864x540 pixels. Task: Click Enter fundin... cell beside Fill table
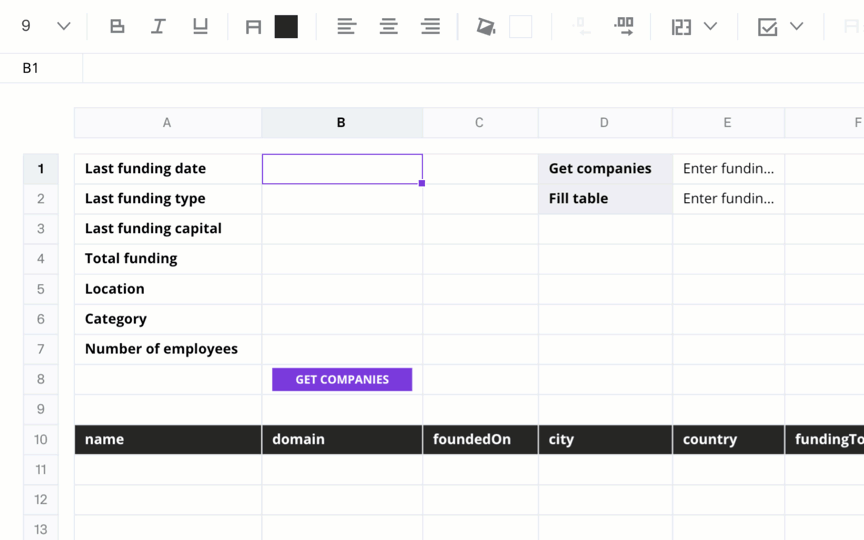[728, 199]
